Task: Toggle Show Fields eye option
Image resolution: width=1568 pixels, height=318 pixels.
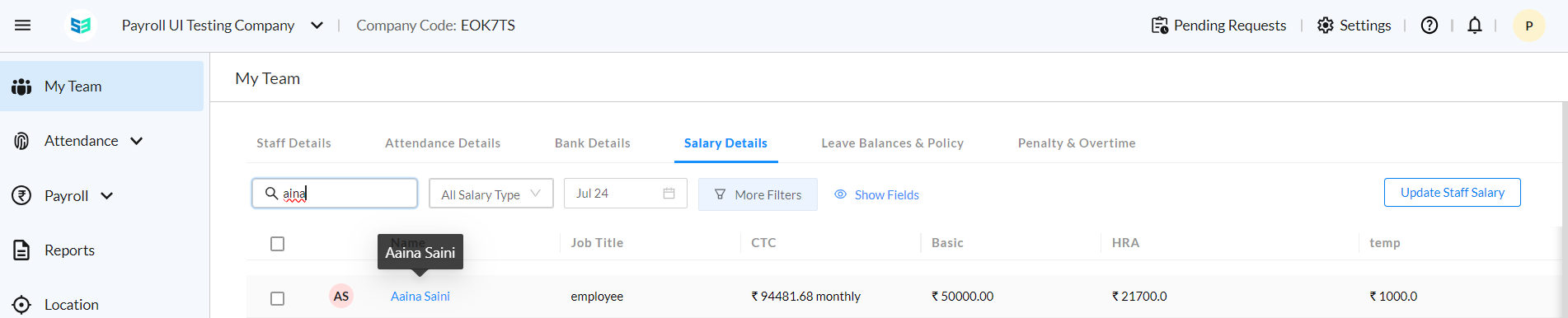Action: click(x=876, y=194)
